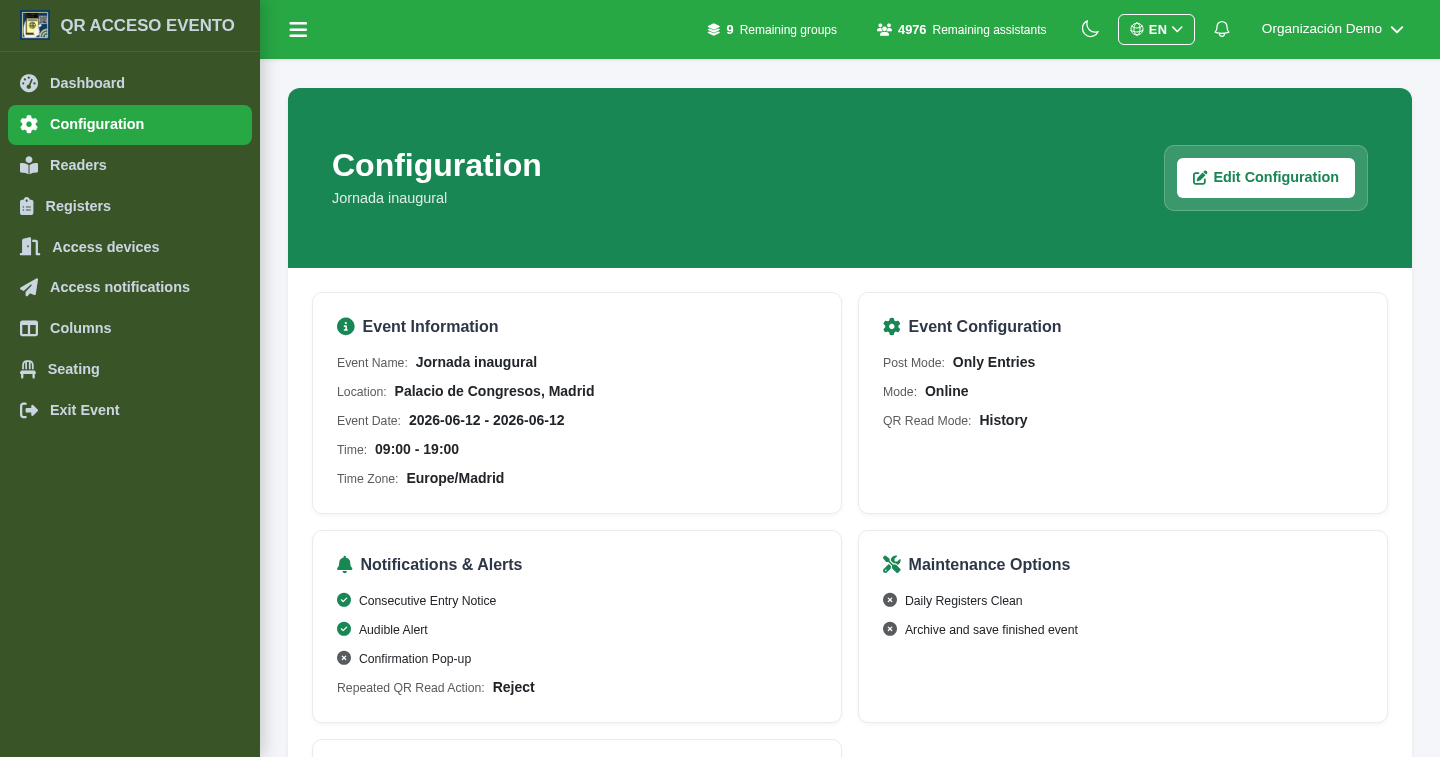Click the 9 Remaining groups counter

[x=772, y=30]
